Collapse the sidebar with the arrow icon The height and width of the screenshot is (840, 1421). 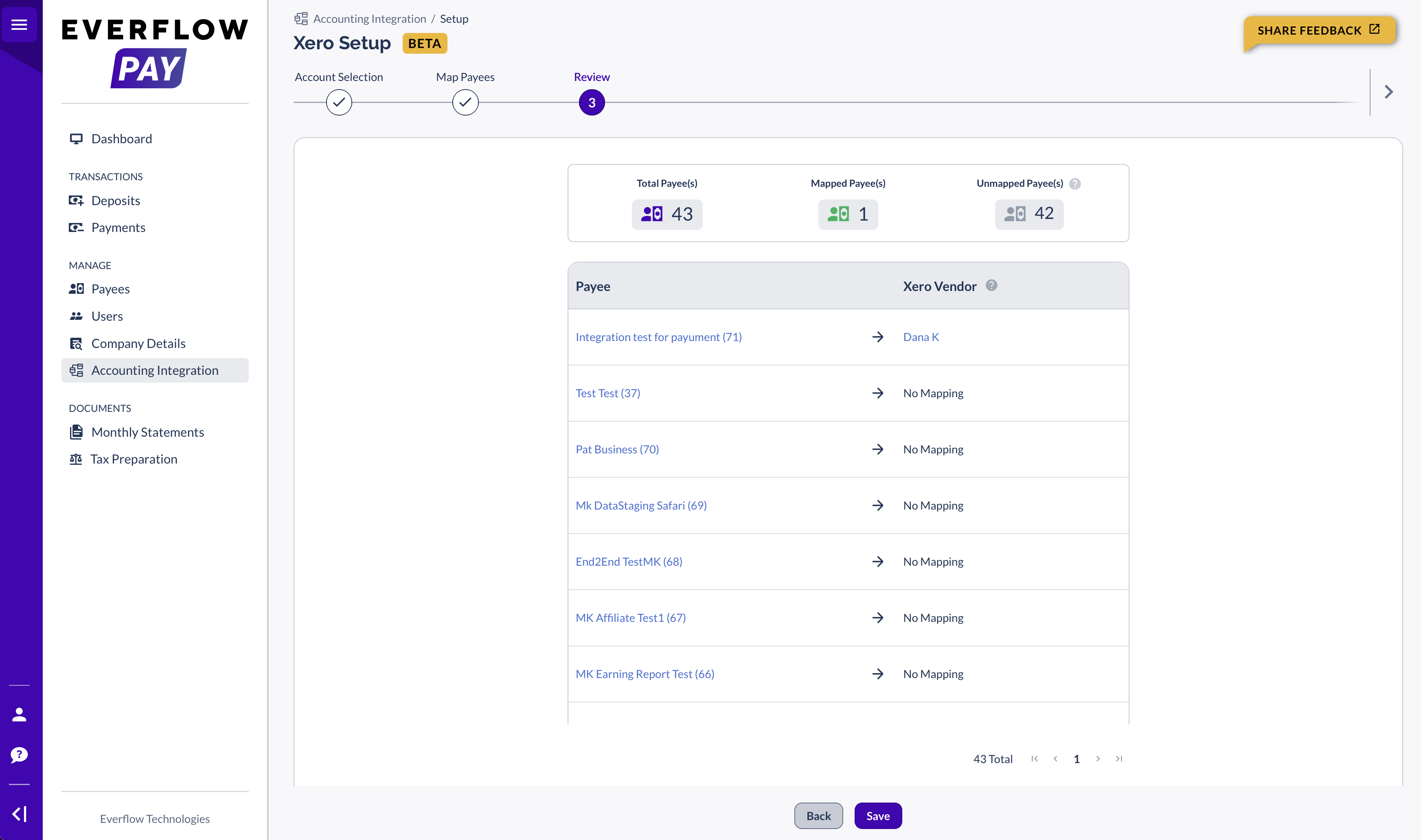pyautogui.click(x=19, y=814)
